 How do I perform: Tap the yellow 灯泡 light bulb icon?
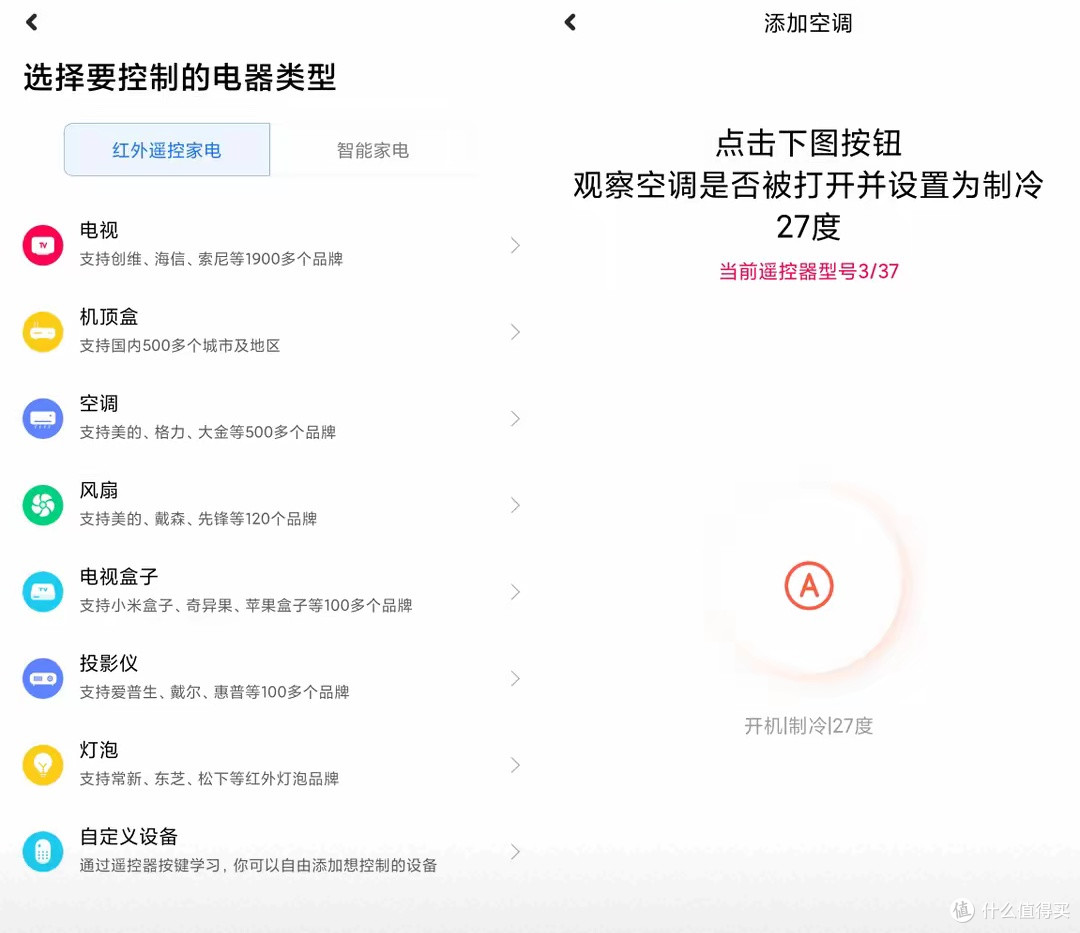(43, 765)
